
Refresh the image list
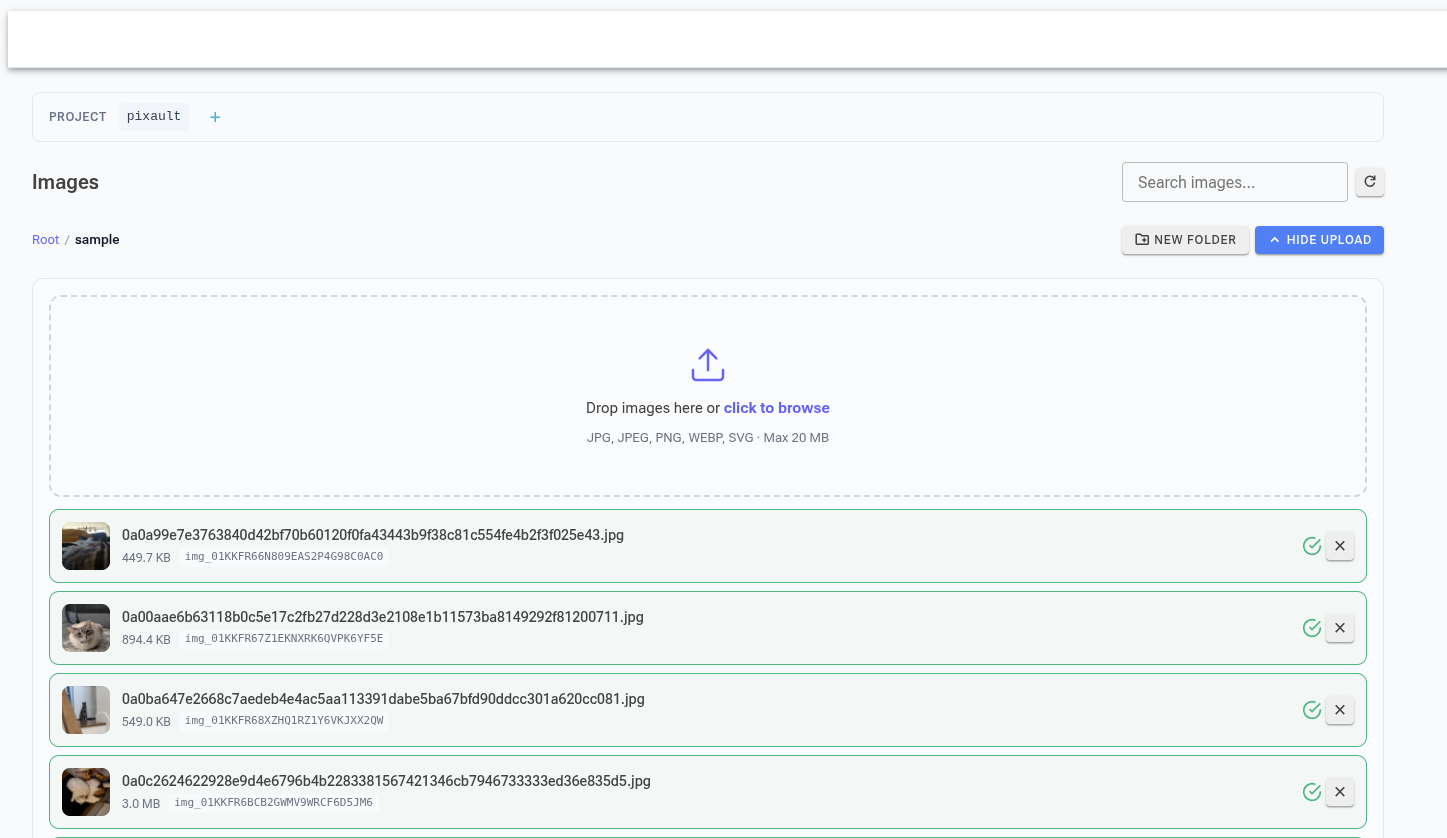click(x=1369, y=182)
